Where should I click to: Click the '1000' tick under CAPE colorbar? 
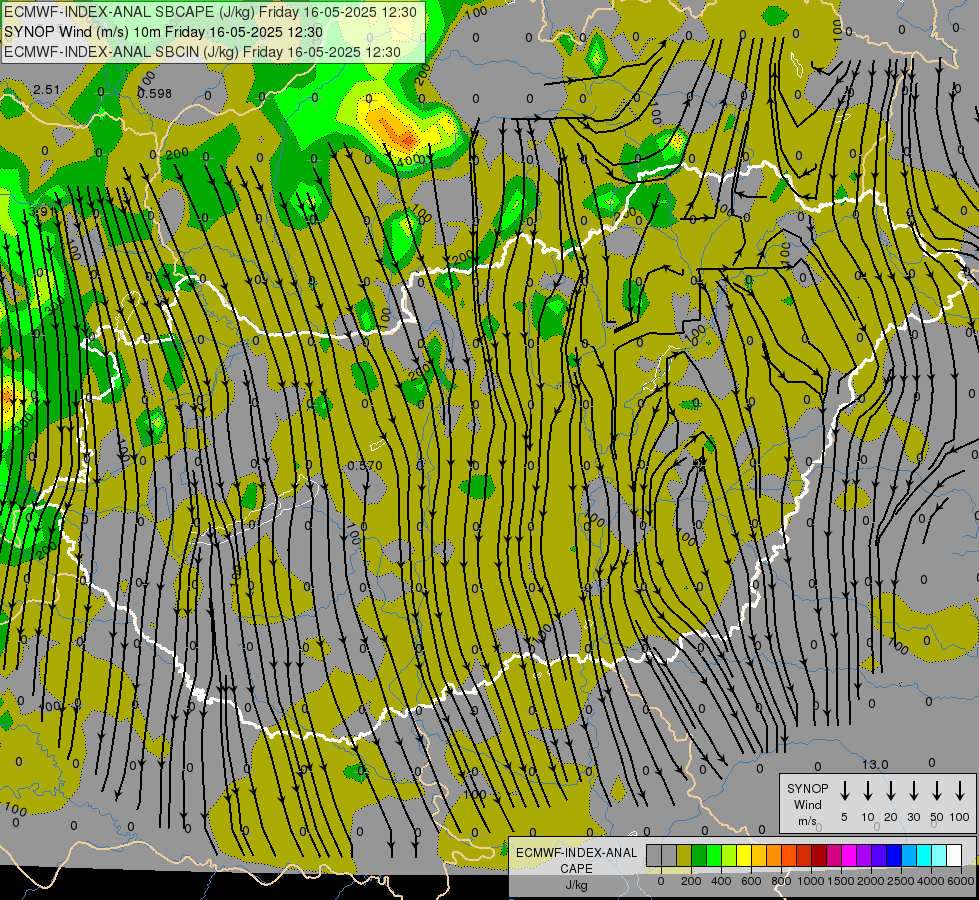pyautogui.click(x=810, y=881)
